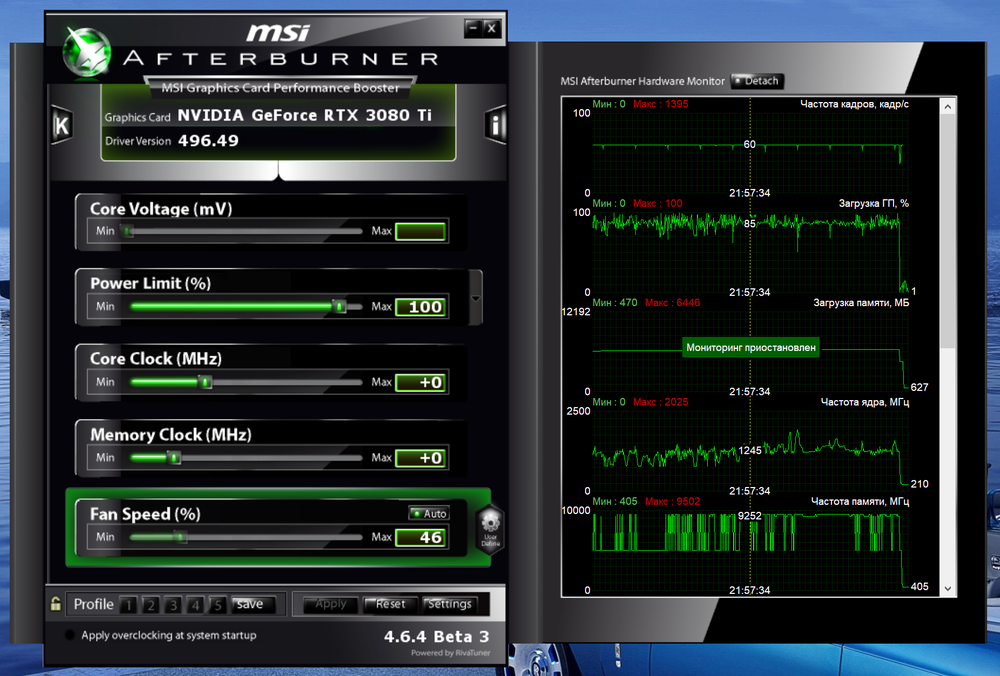Viewport: 1000px width, 676px height.
Task: Save the current profile
Action: pos(250,604)
